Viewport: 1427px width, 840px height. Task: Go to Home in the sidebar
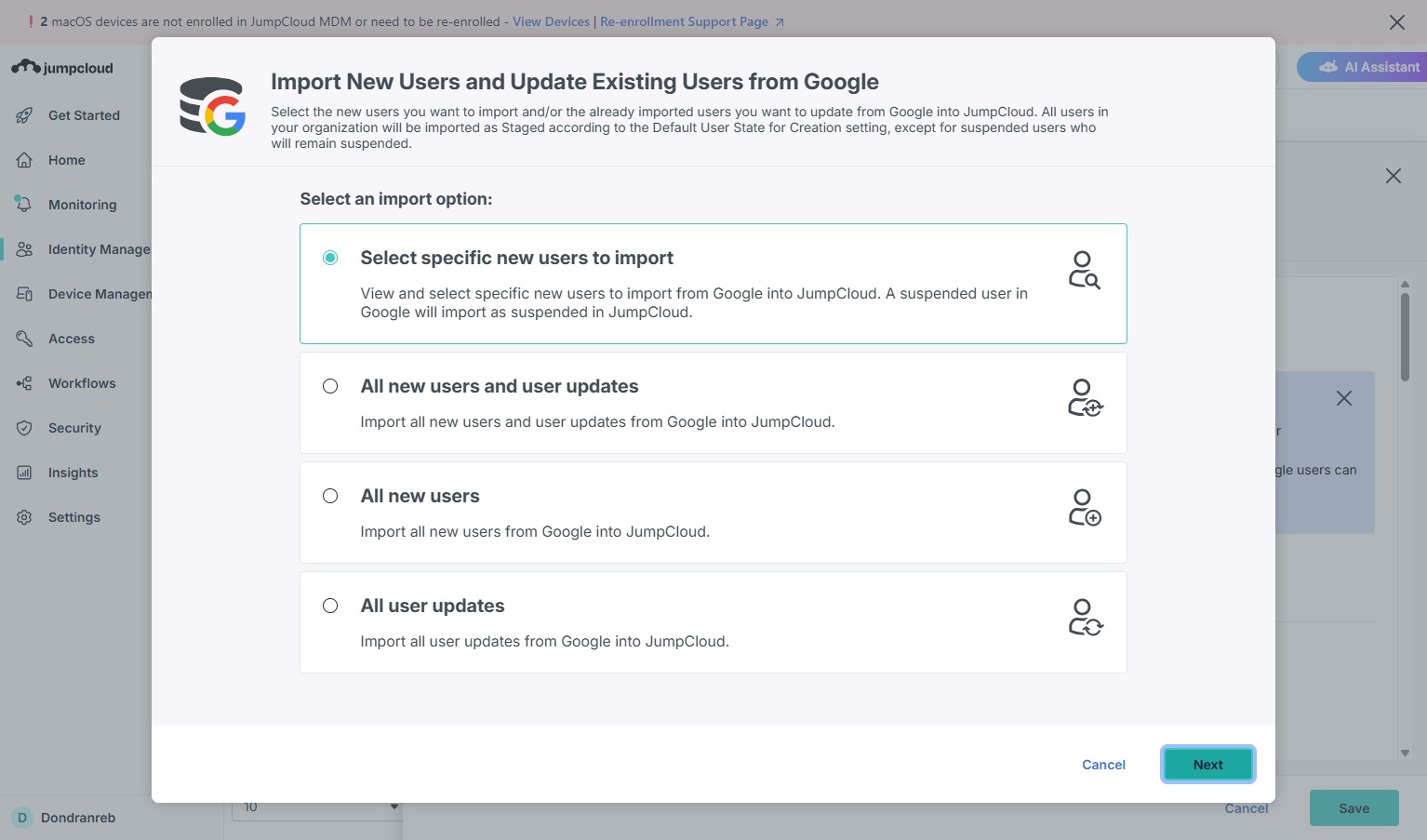67,160
